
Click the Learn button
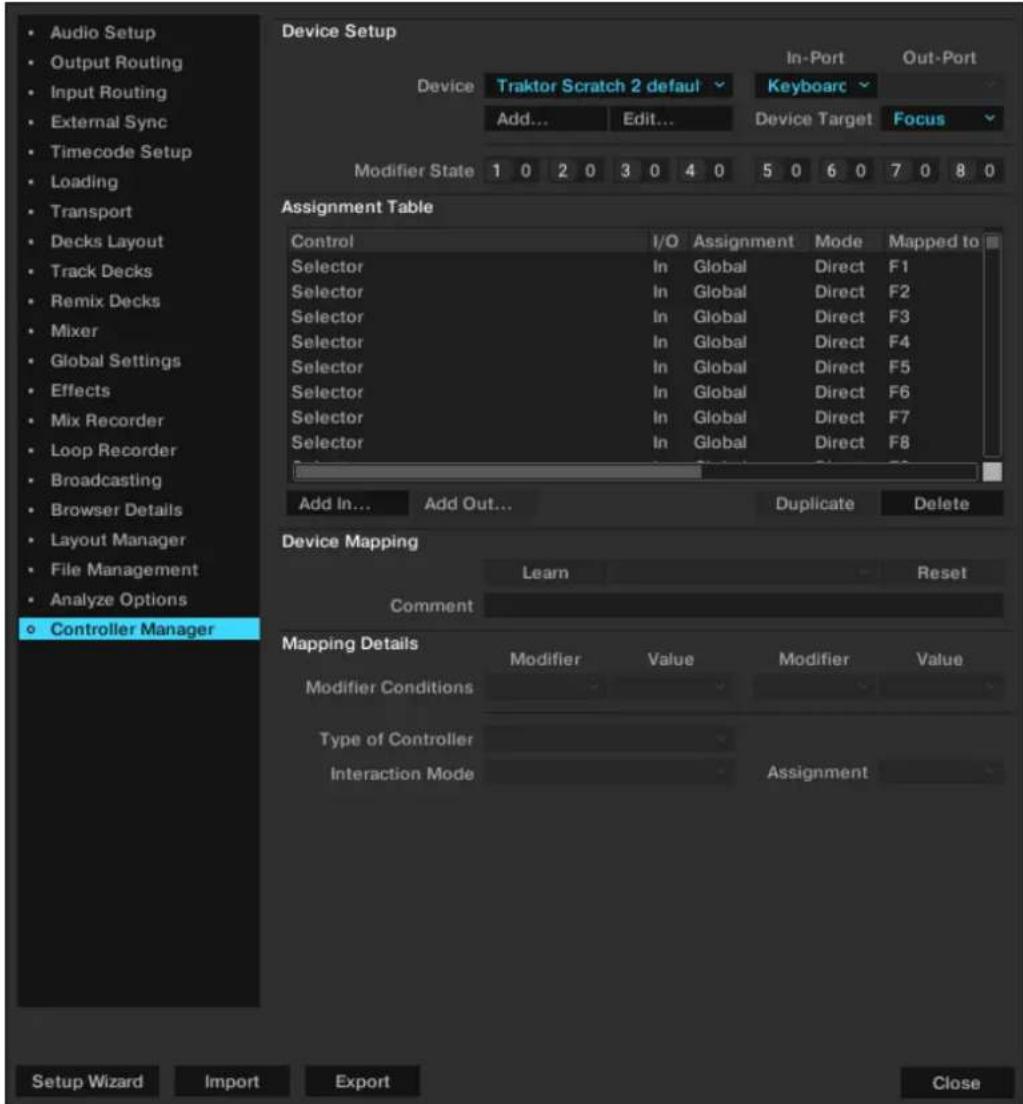[x=545, y=573]
